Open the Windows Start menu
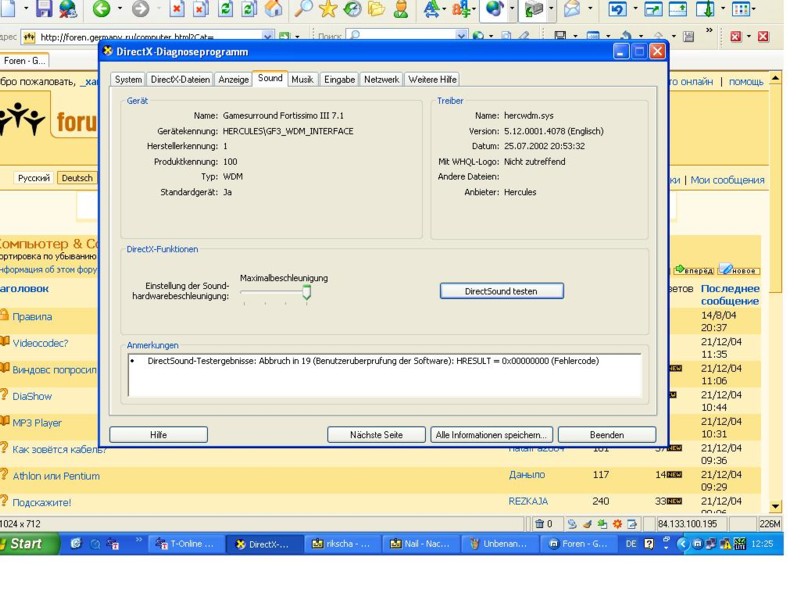800x600 pixels. pos(26,544)
